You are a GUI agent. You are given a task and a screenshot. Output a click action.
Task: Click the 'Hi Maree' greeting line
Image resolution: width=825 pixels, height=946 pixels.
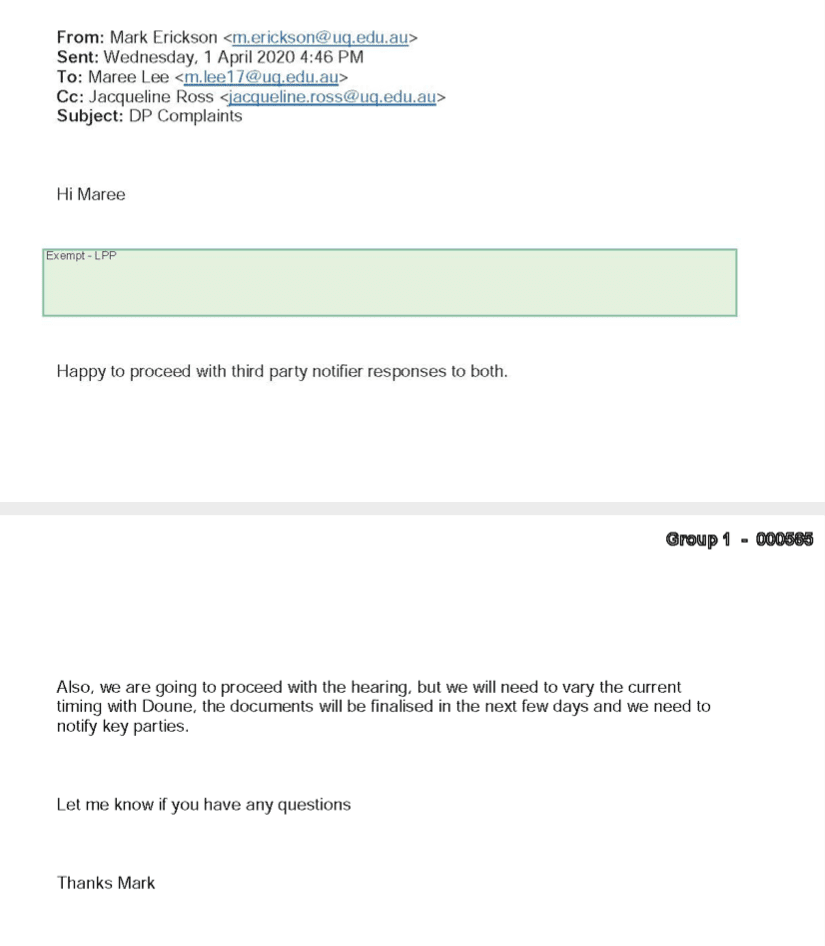click(x=91, y=194)
